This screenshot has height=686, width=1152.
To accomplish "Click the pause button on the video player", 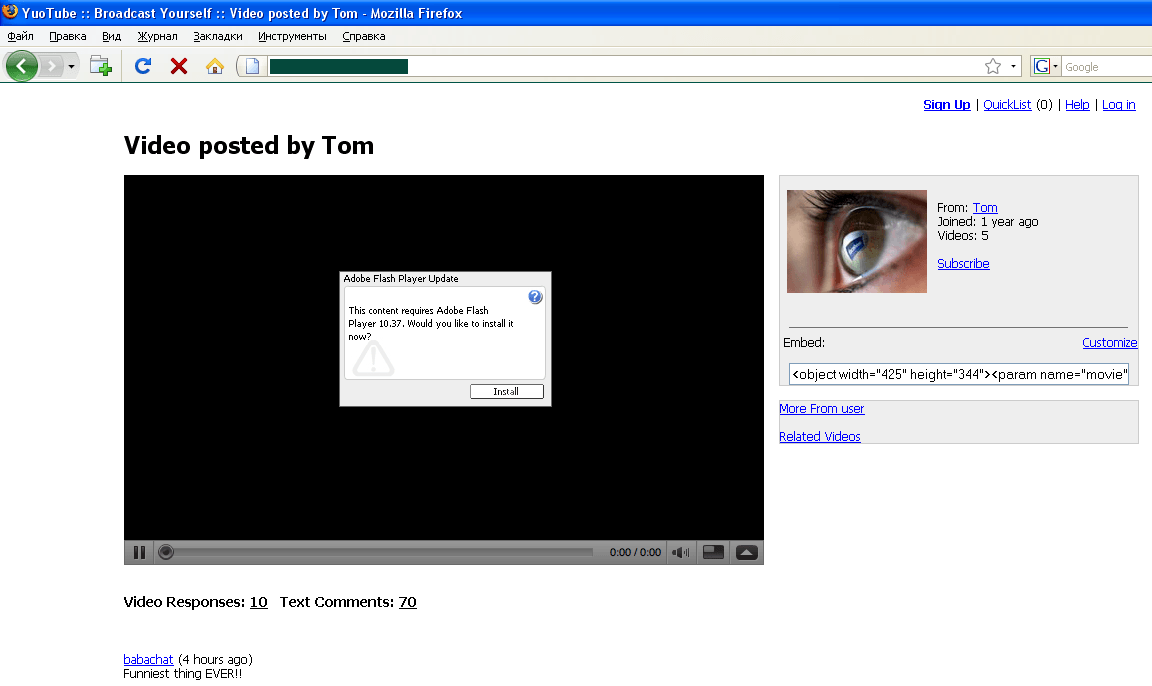I will 139,552.
